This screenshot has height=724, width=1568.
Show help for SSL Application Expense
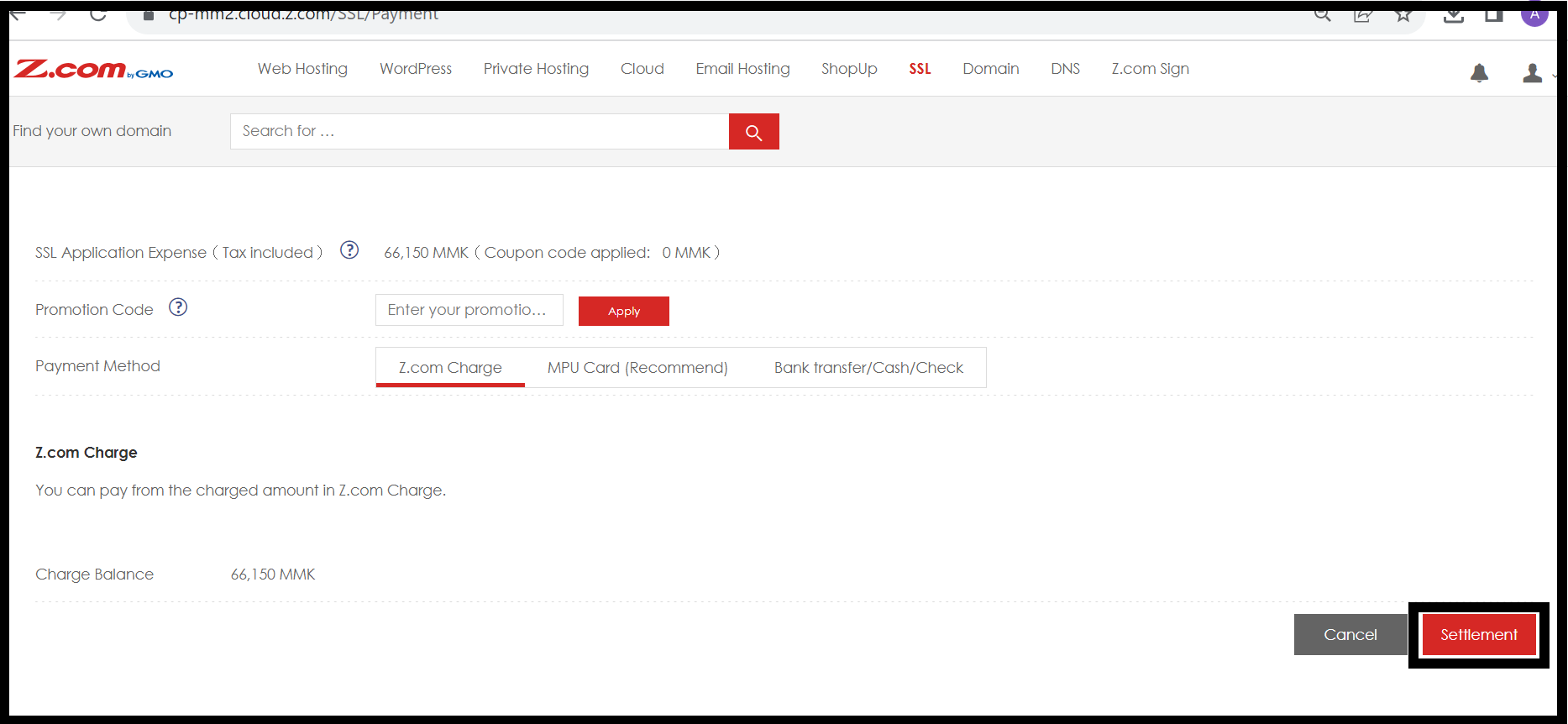pyautogui.click(x=349, y=250)
